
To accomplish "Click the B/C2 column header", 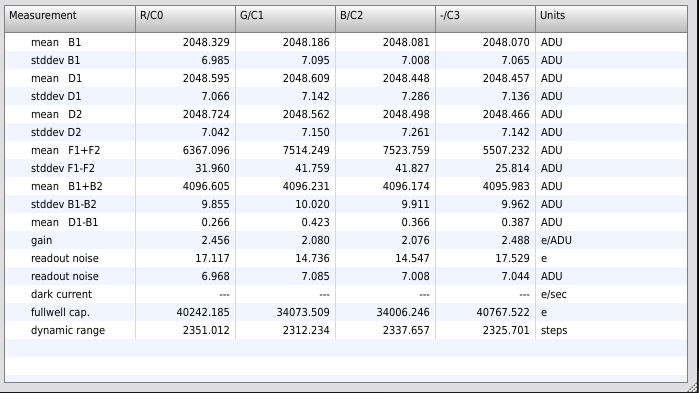I will click(385, 19).
